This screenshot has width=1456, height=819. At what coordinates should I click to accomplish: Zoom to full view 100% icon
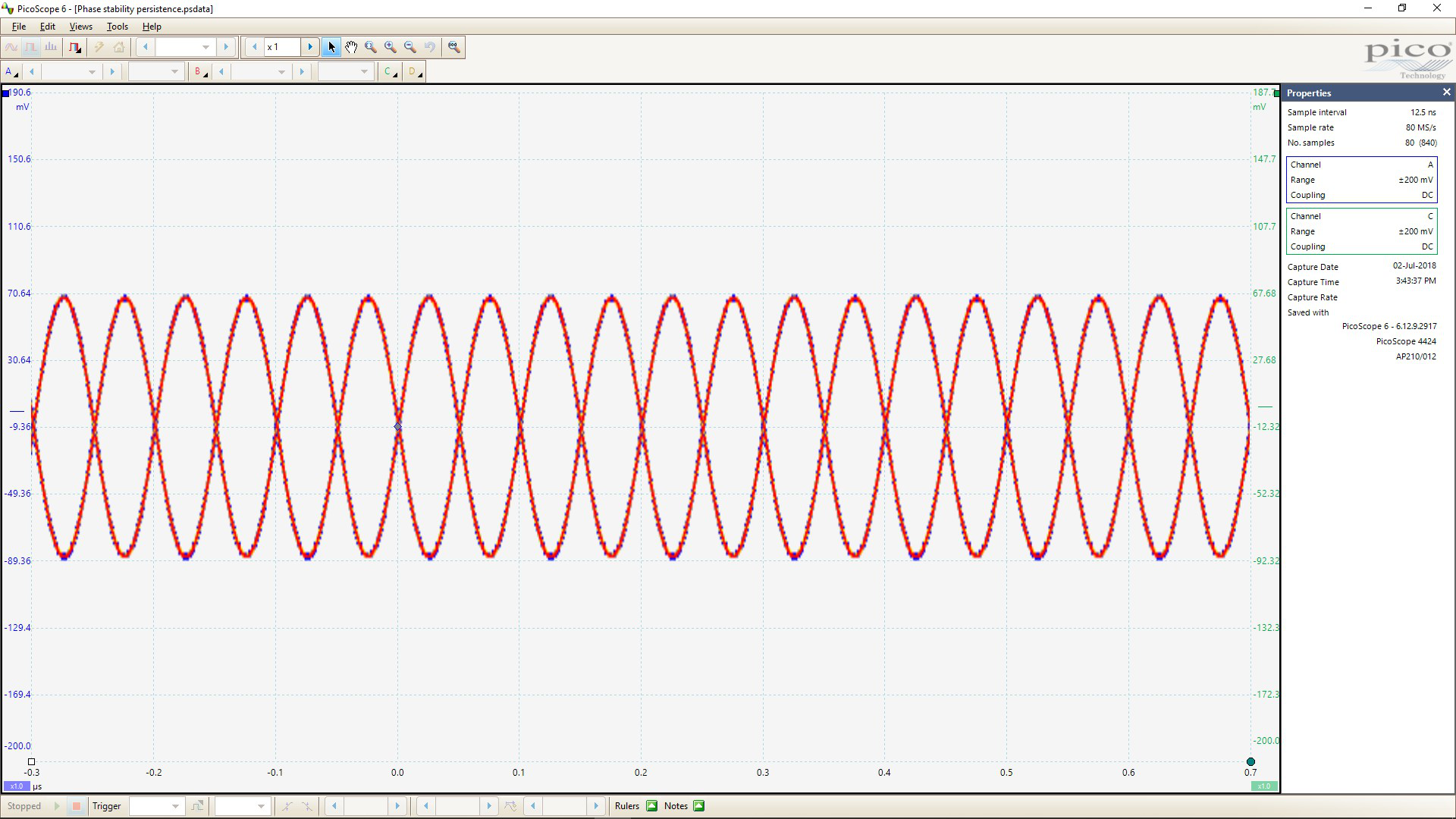pos(453,47)
